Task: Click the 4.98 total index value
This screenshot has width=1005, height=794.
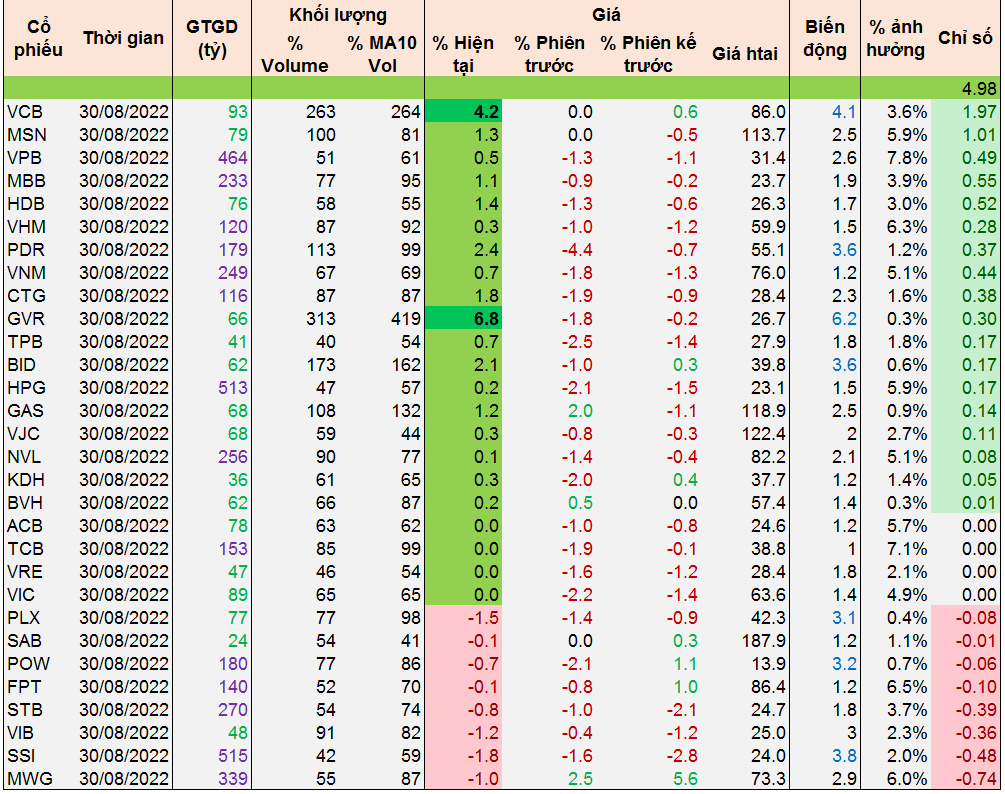Action: [x=979, y=88]
